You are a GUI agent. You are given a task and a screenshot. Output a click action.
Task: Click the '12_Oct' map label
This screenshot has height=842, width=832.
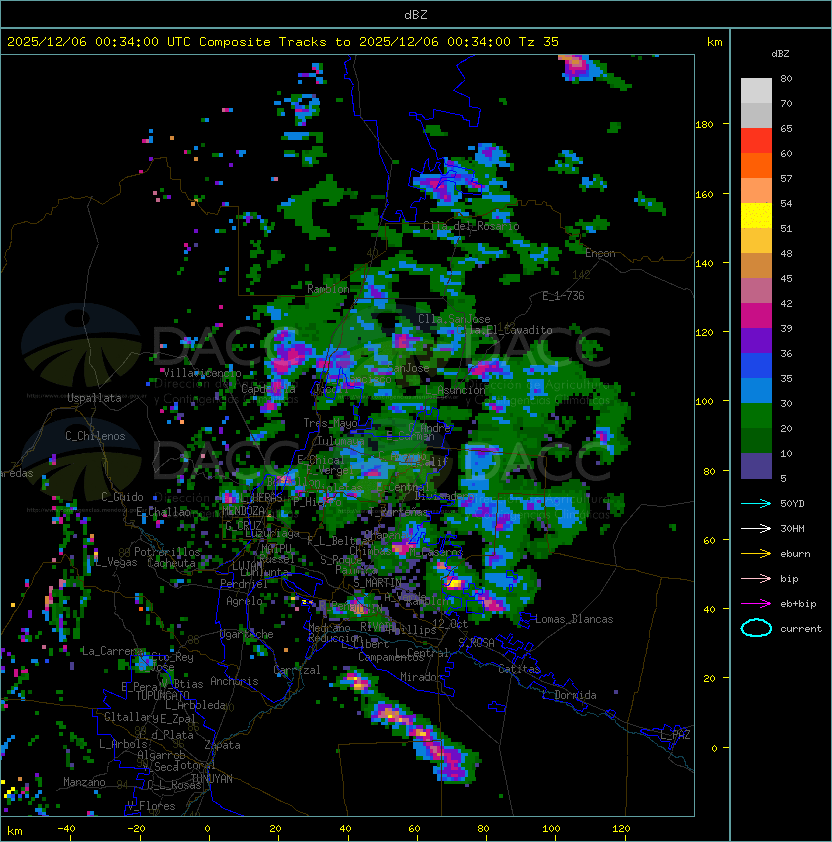tap(450, 624)
